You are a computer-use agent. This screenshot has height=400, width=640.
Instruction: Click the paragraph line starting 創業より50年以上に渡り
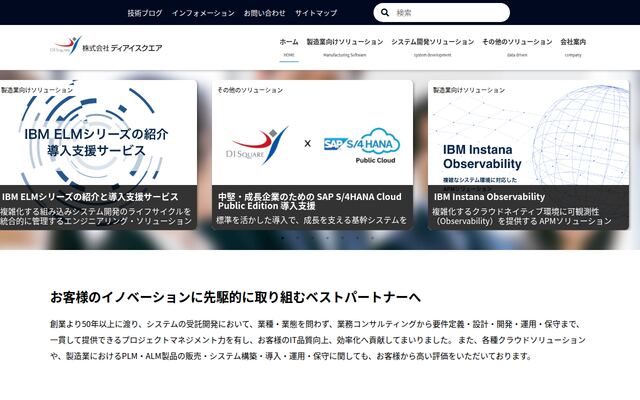coord(315,324)
